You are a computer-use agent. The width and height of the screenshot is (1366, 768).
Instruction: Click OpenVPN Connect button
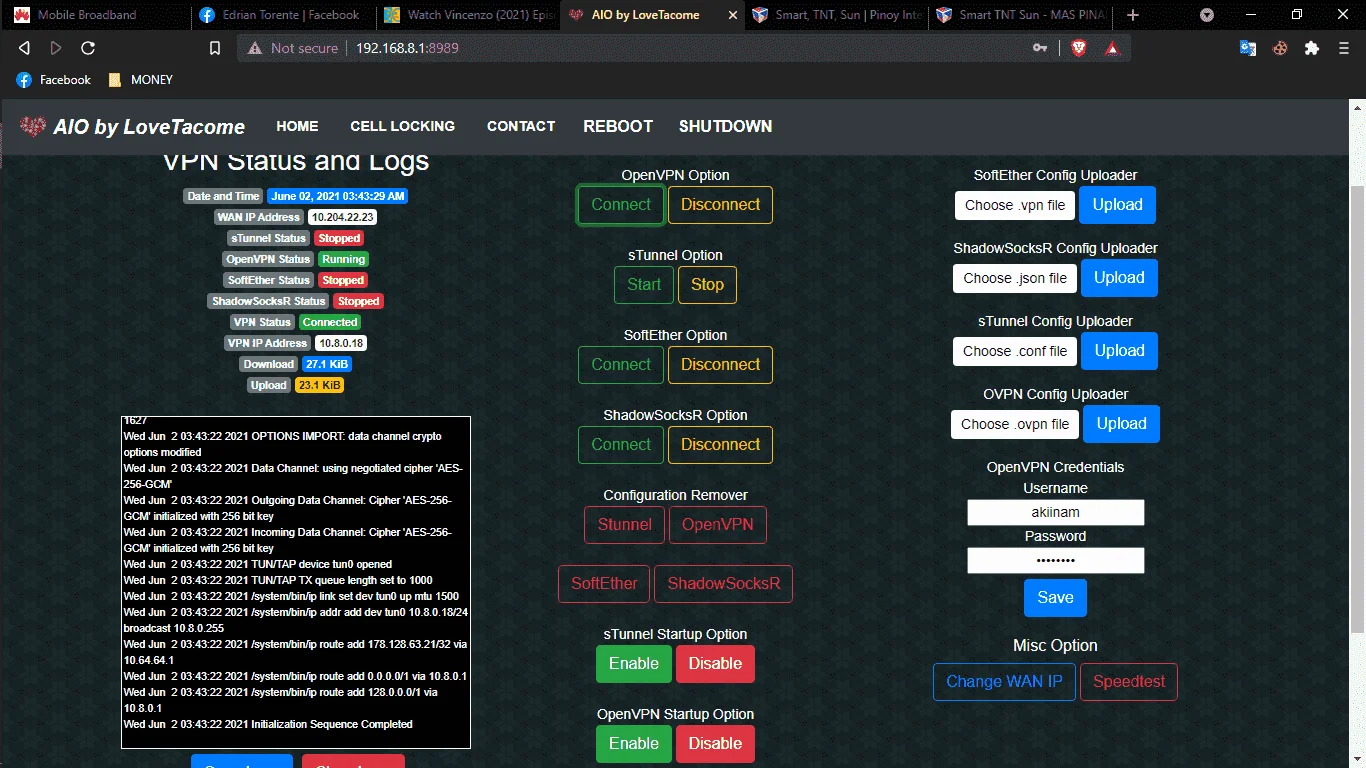click(x=621, y=205)
